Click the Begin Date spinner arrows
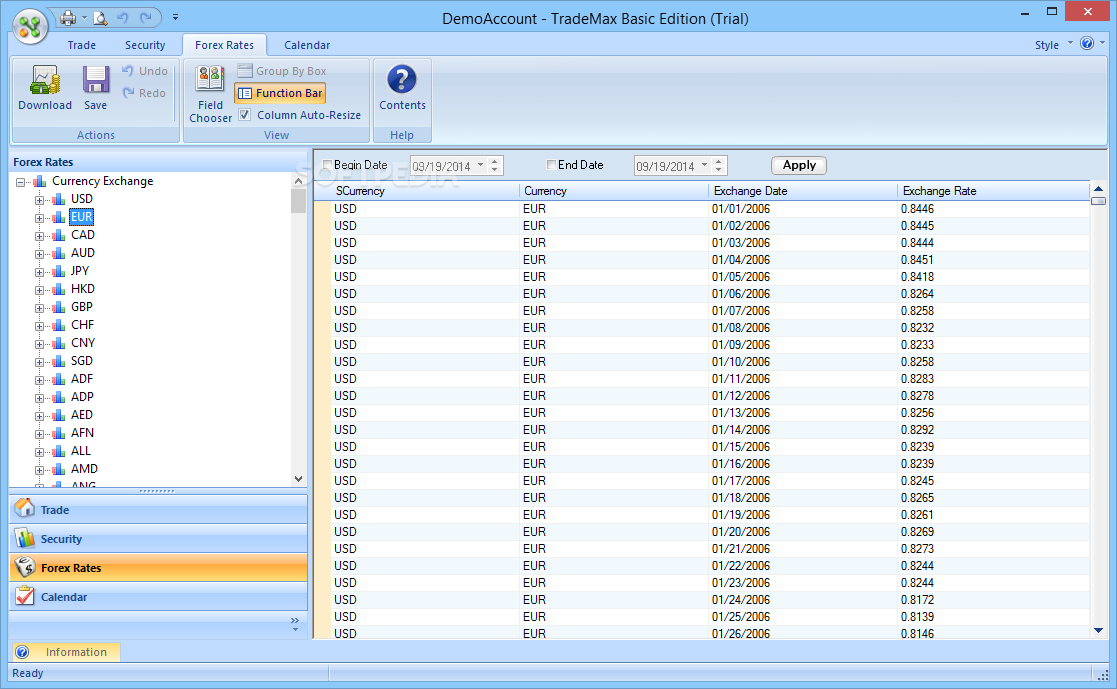 pyautogui.click(x=495, y=165)
